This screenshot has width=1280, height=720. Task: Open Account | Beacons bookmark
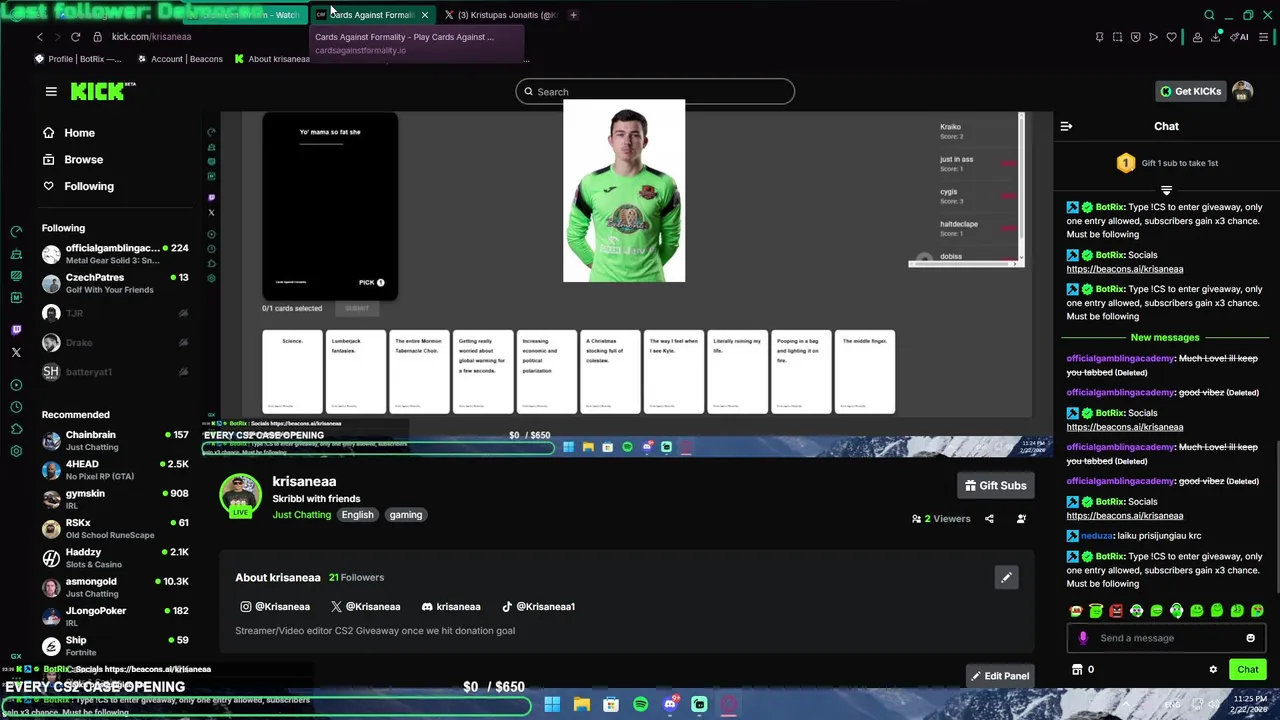pos(180,59)
